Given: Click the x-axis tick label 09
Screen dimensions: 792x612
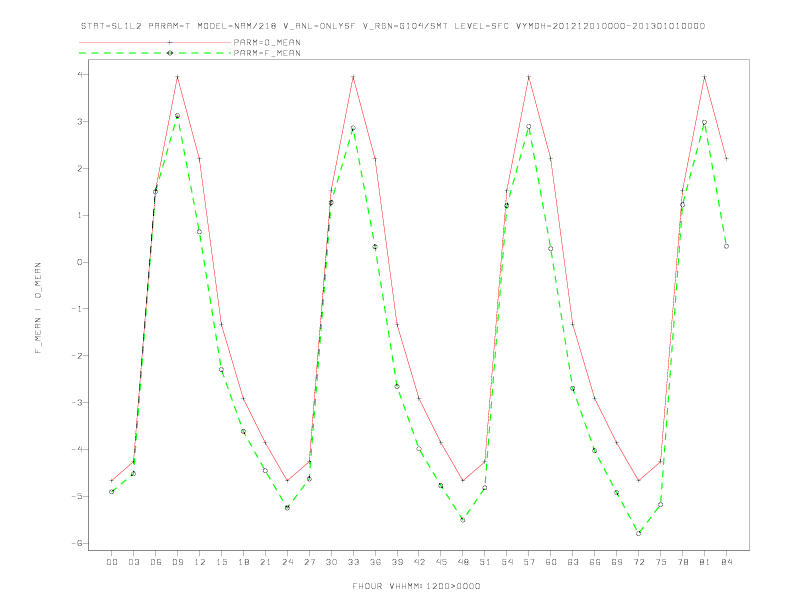Looking at the screenshot, I should (177, 562).
